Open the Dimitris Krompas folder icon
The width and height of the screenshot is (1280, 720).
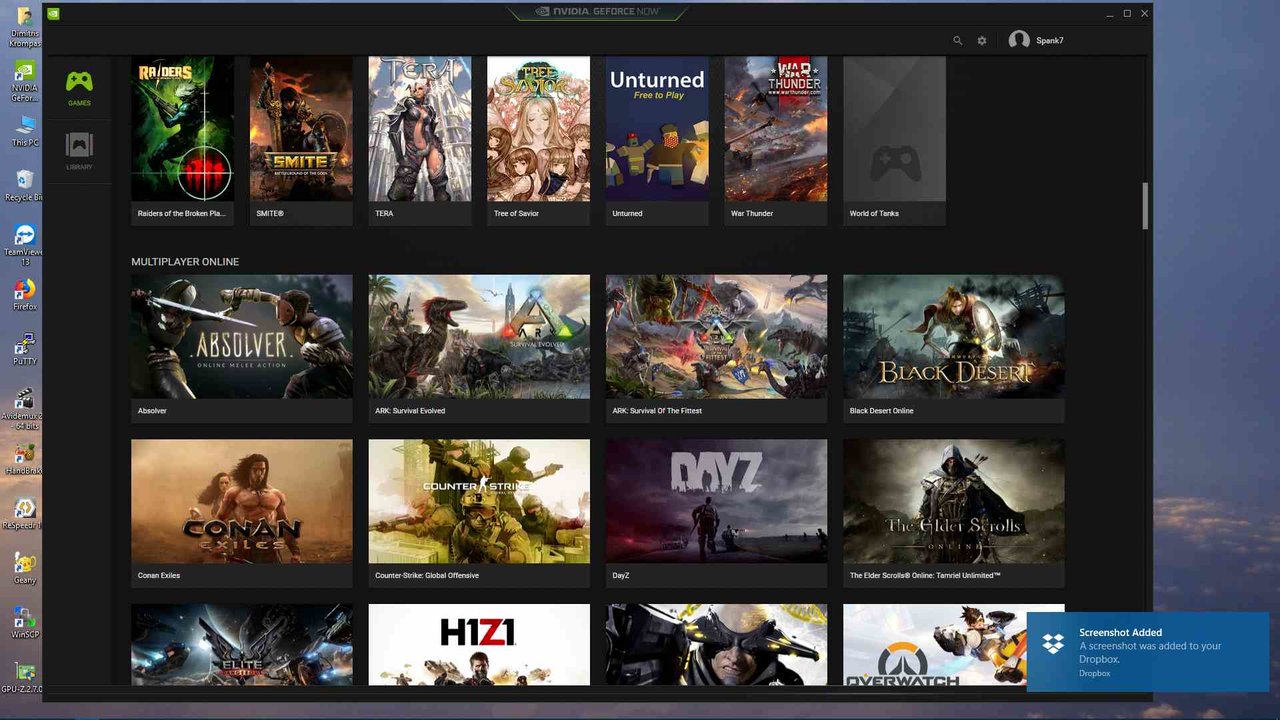24,17
